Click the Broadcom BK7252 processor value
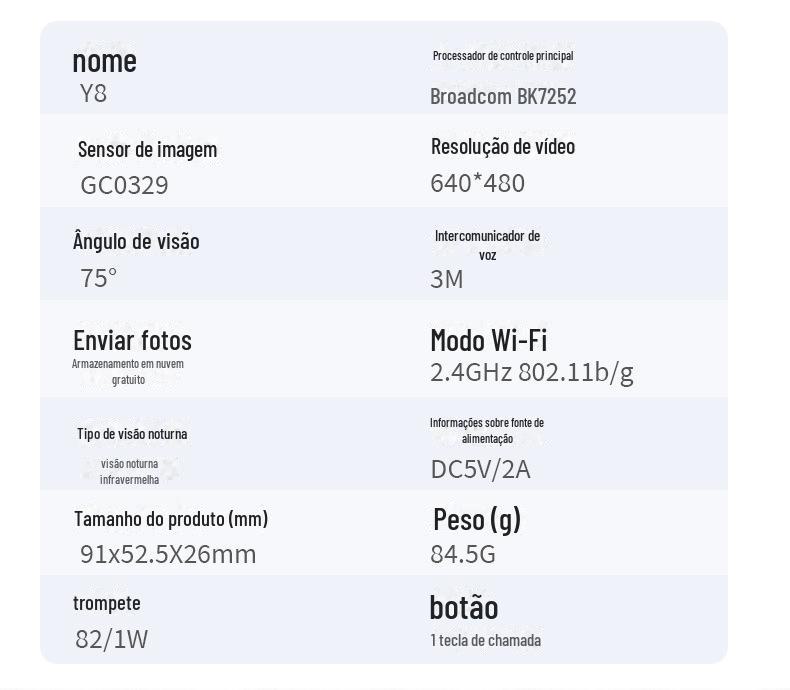Image resolution: width=790 pixels, height=690 pixels. pos(503,96)
